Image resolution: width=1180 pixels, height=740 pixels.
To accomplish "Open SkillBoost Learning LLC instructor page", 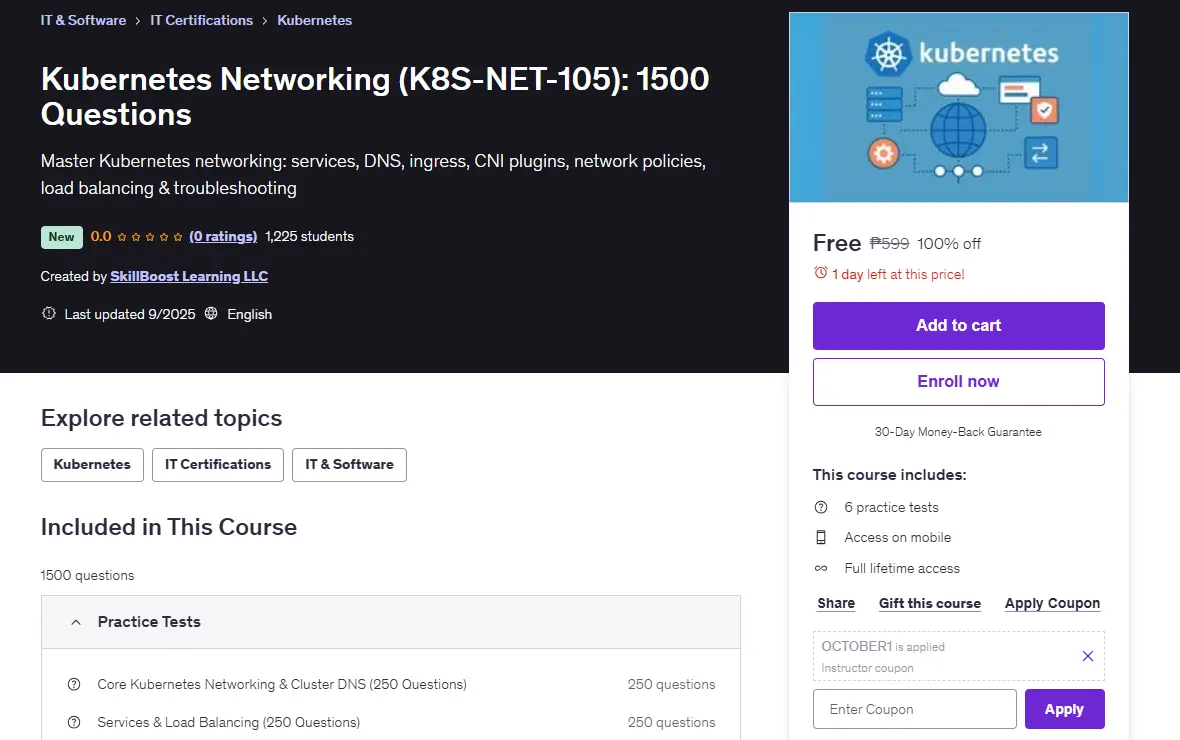I will click(189, 276).
